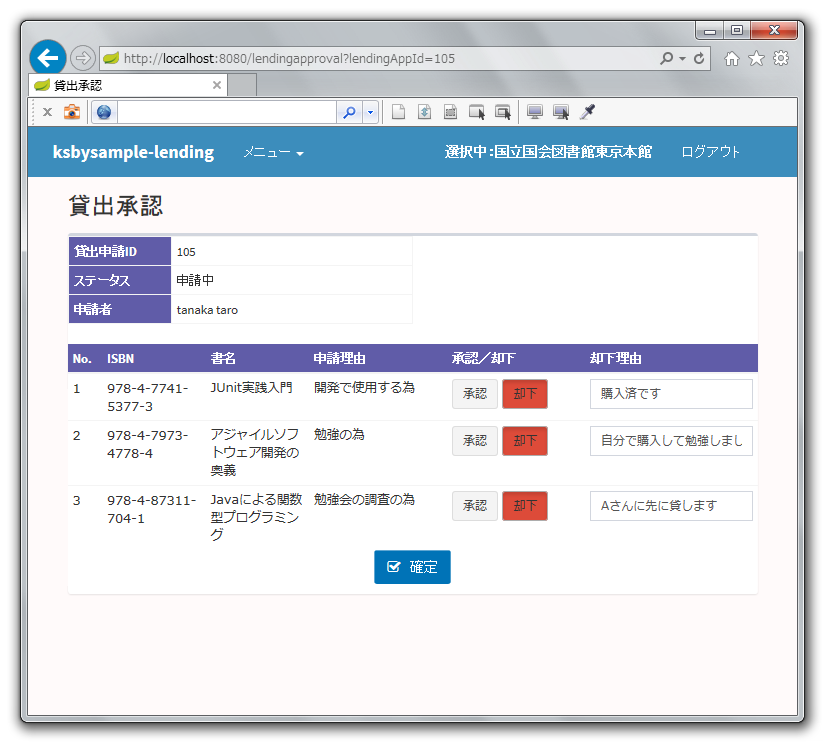Approve row 3 Javaによる関数型プログラミング with 承認
825x743 pixels.
click(475, 506)
